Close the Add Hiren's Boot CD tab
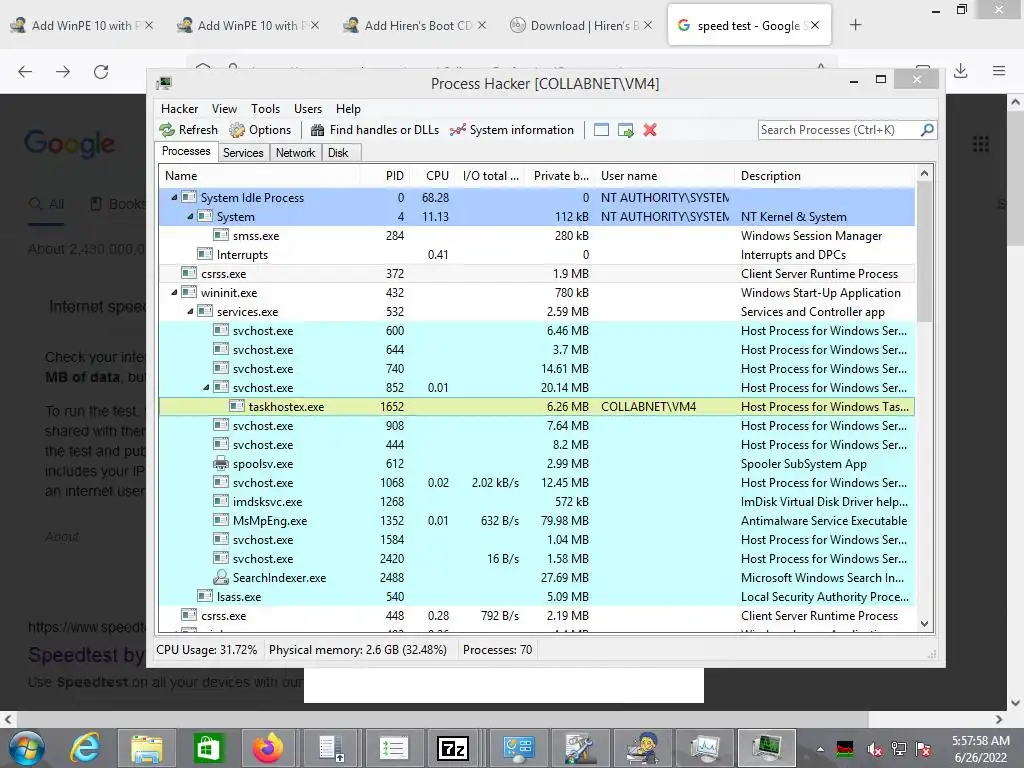Image resolution: width=1024 pixels, height=768 pixels. tap(482, 25)
